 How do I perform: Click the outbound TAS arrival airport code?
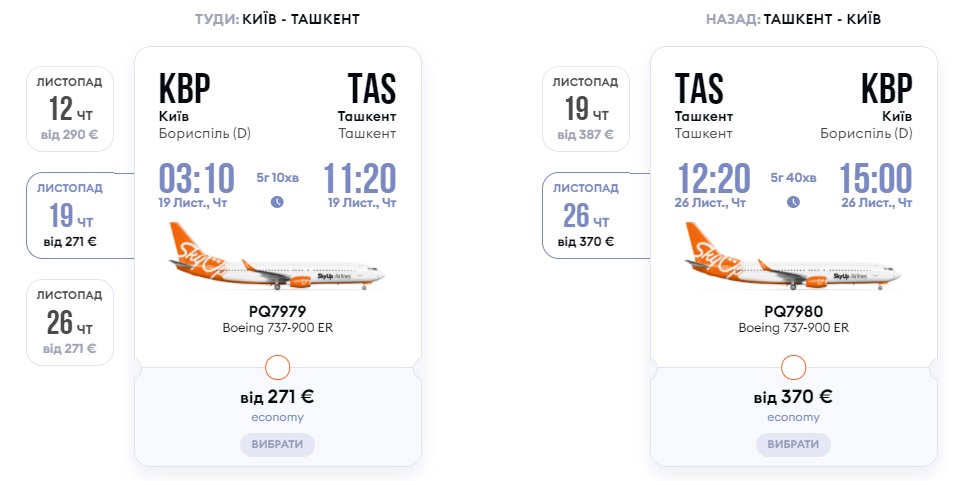(371, 89)
